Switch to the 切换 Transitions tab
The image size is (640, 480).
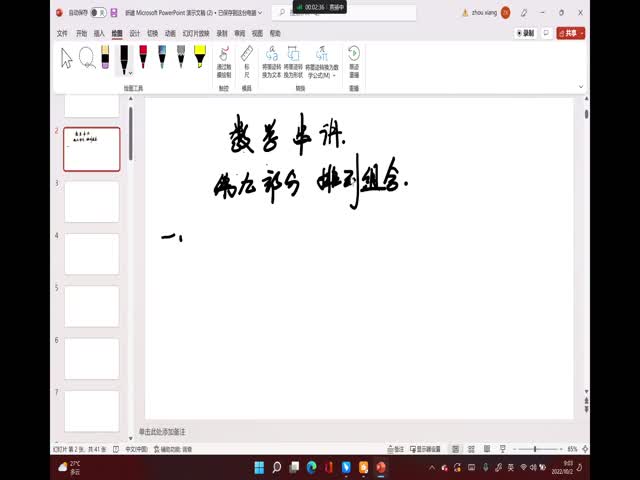tap(152, 33)
